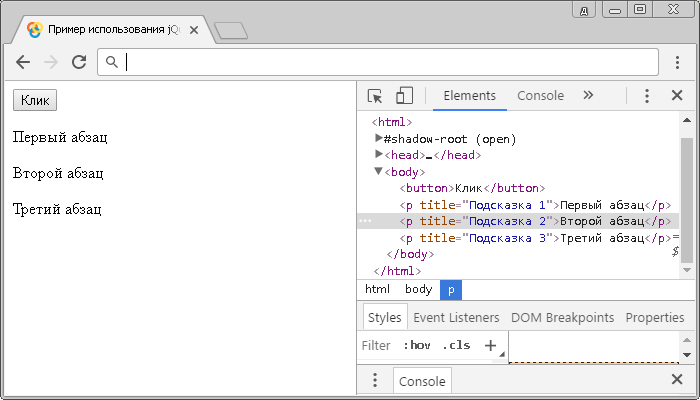This screenshot has width=700, height=400.
Task: Select the button element in DOM tree
Action: (472, 188)
